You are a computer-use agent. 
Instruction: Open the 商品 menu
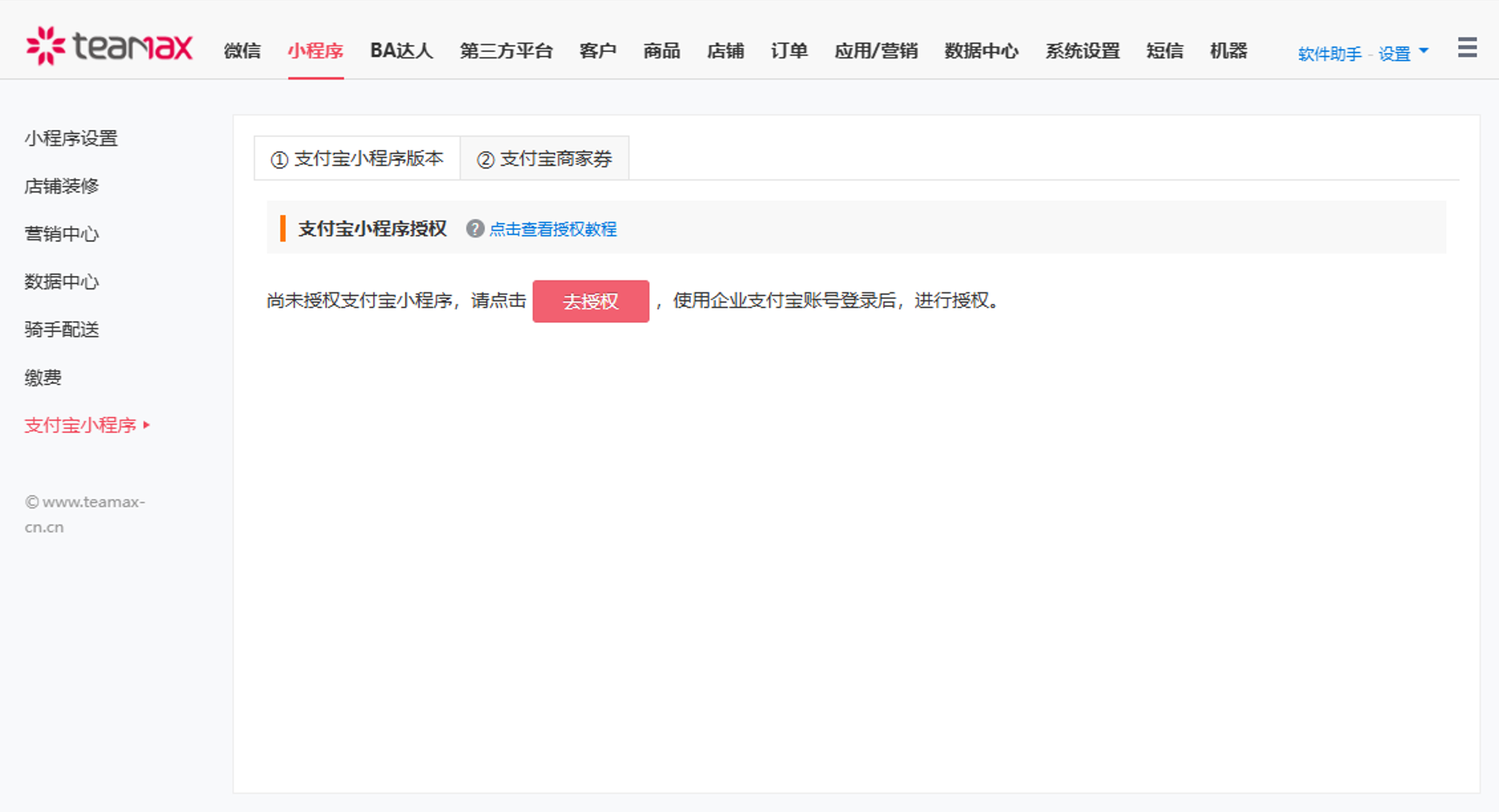click(661, 50)
